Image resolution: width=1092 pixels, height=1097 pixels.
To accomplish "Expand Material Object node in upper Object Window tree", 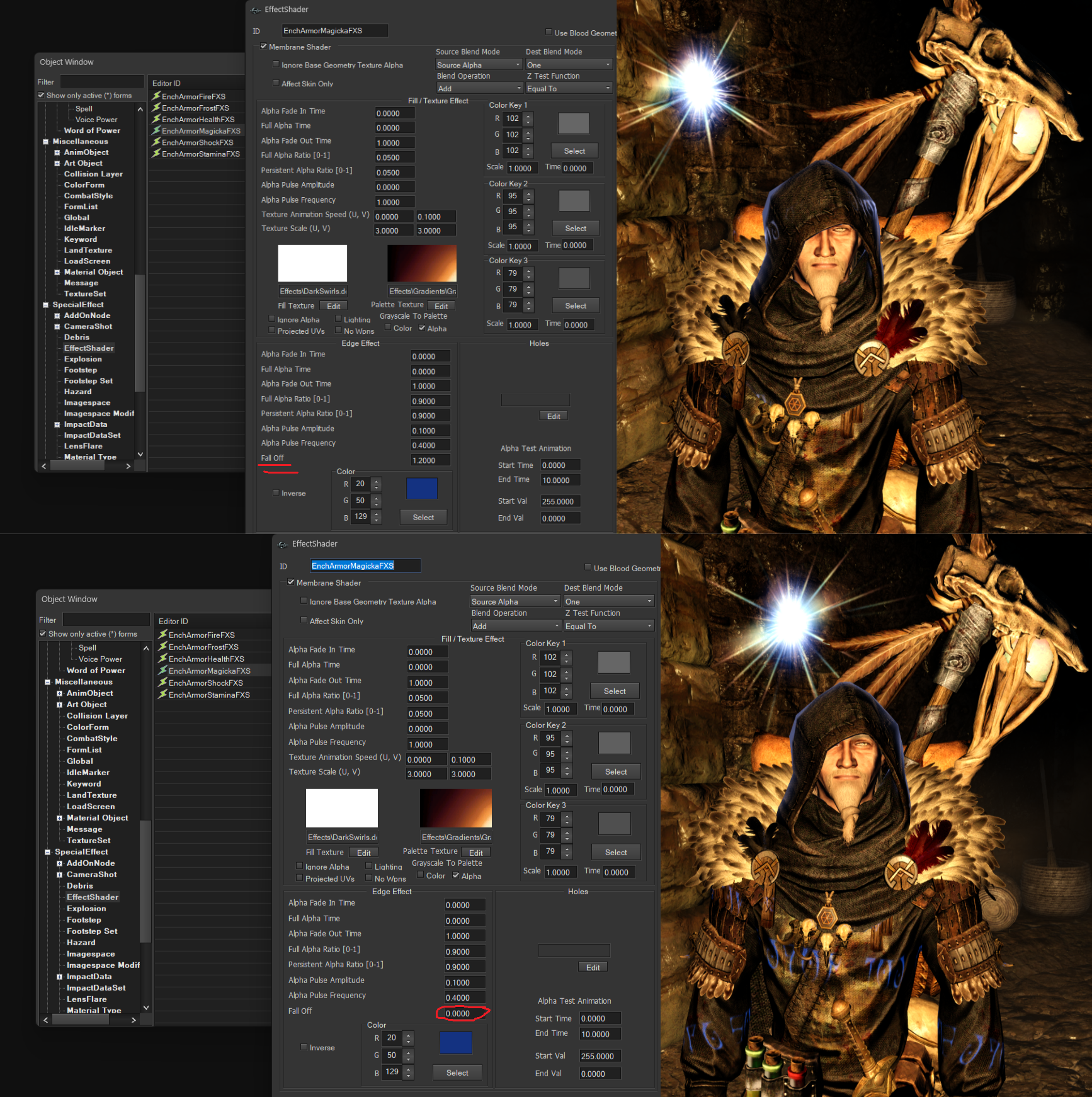I will click(57, 272).
